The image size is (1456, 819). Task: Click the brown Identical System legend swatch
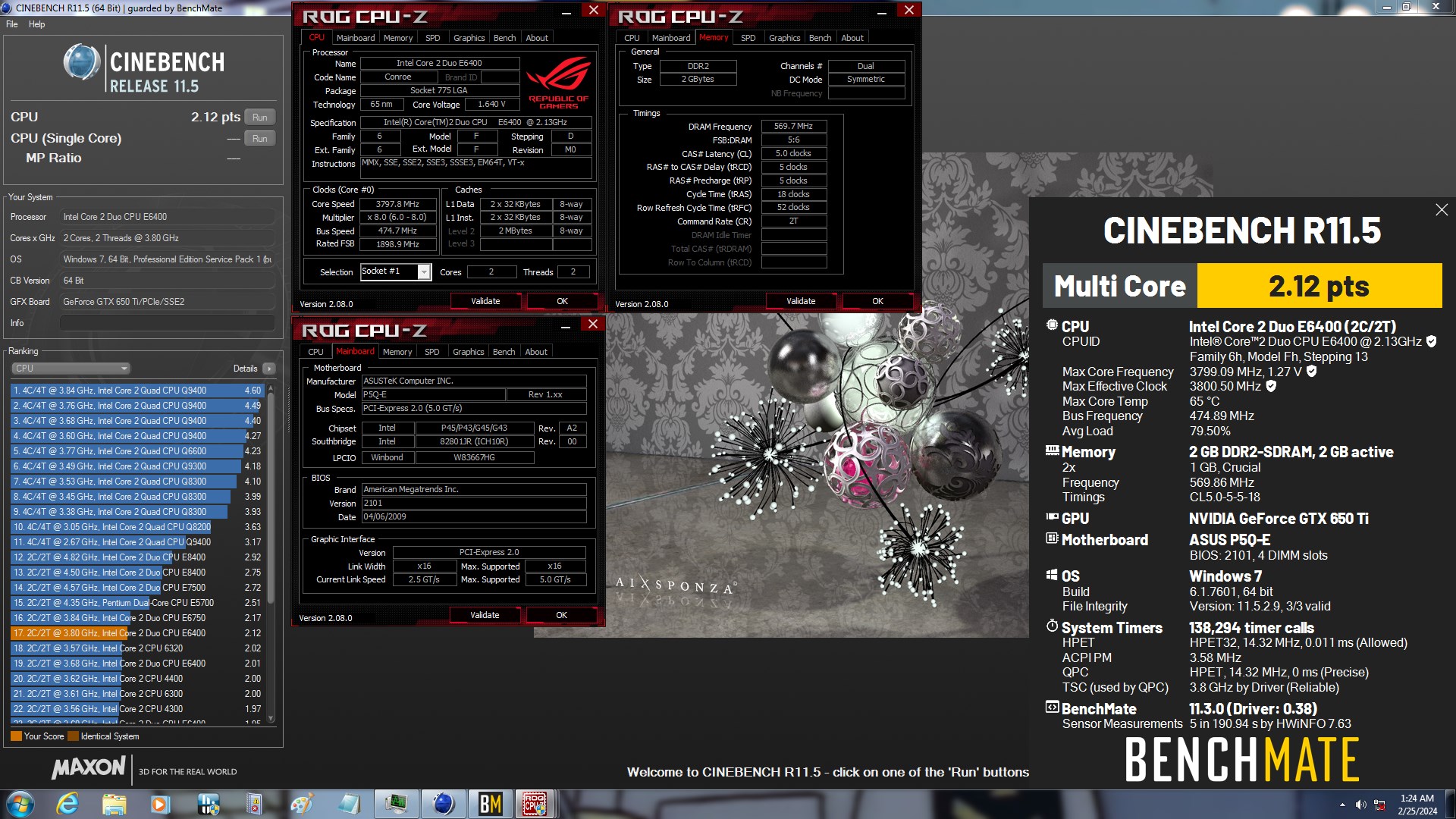click(x=73, y=736)
